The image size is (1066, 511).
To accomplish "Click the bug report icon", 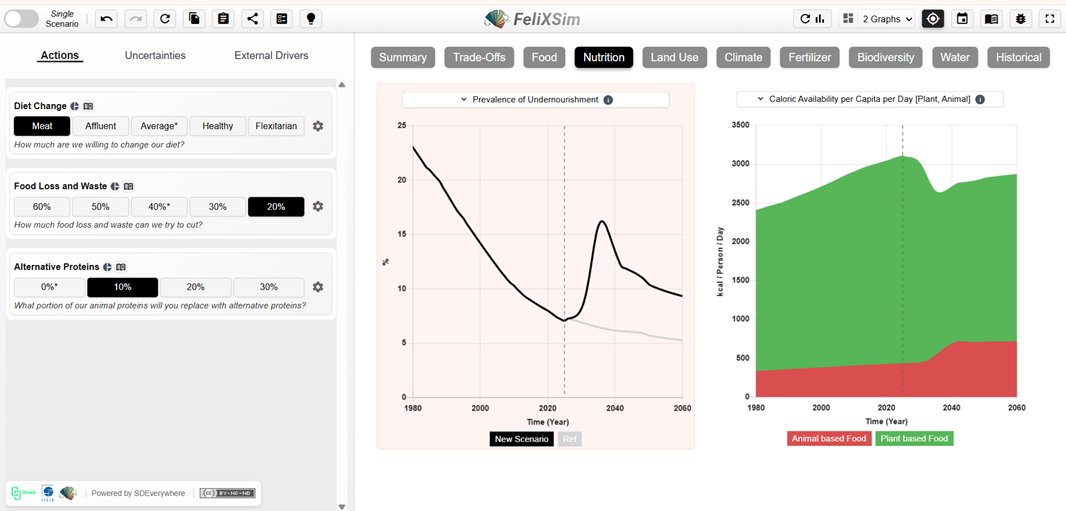I will pyautogui.click(x=1020, y=19).
